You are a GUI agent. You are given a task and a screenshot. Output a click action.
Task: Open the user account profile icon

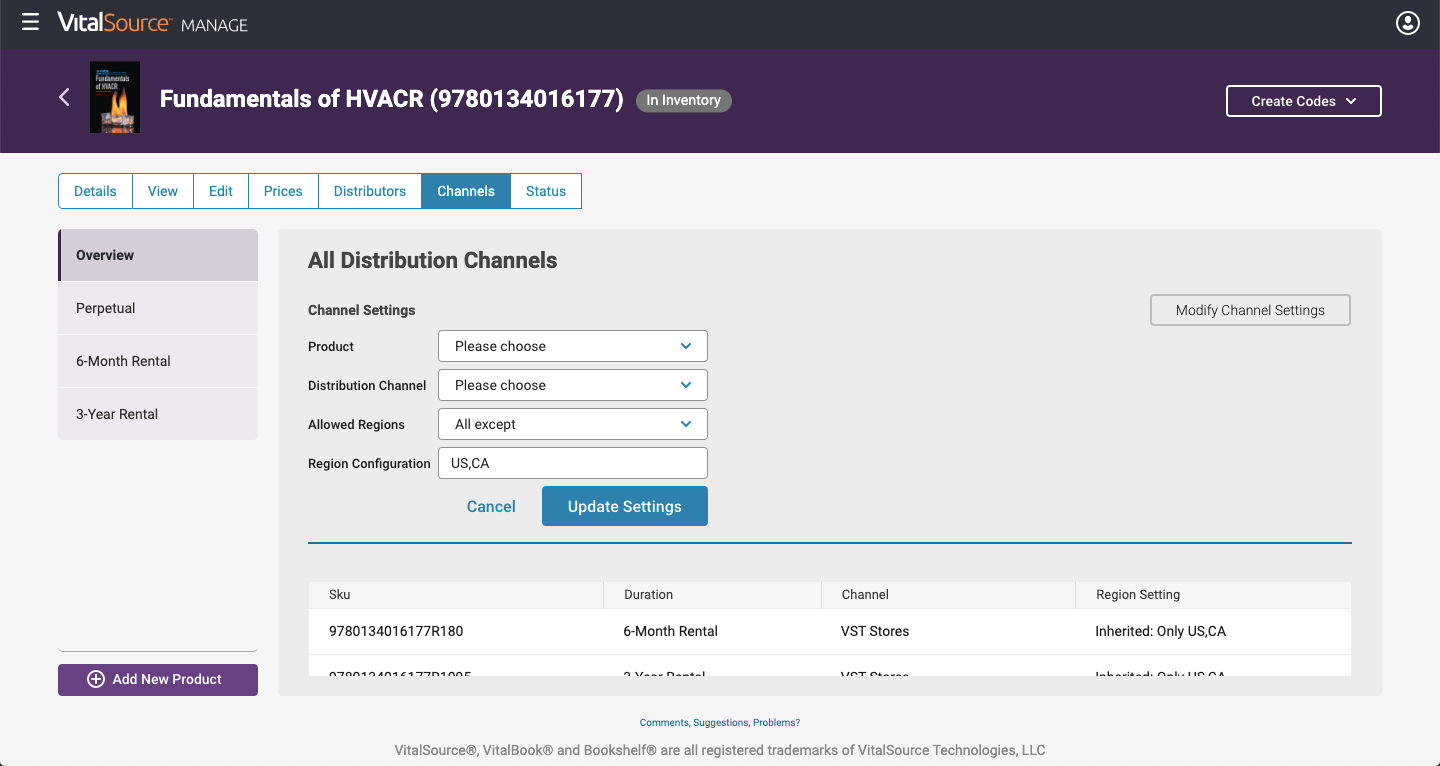1408,23
